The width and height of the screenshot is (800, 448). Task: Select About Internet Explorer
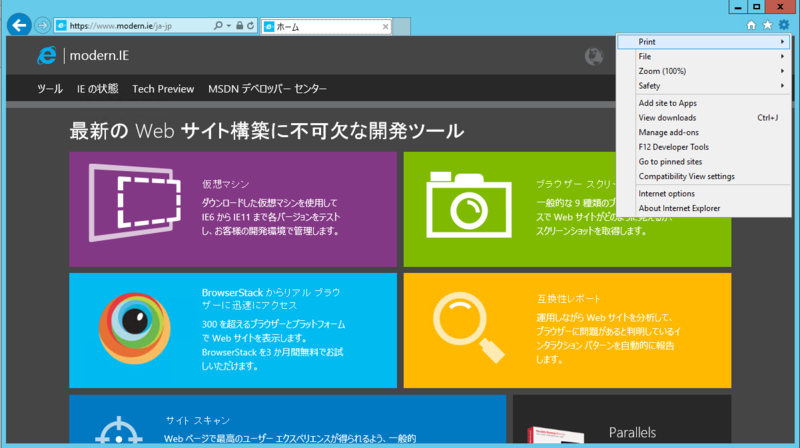tap(704, 209)
